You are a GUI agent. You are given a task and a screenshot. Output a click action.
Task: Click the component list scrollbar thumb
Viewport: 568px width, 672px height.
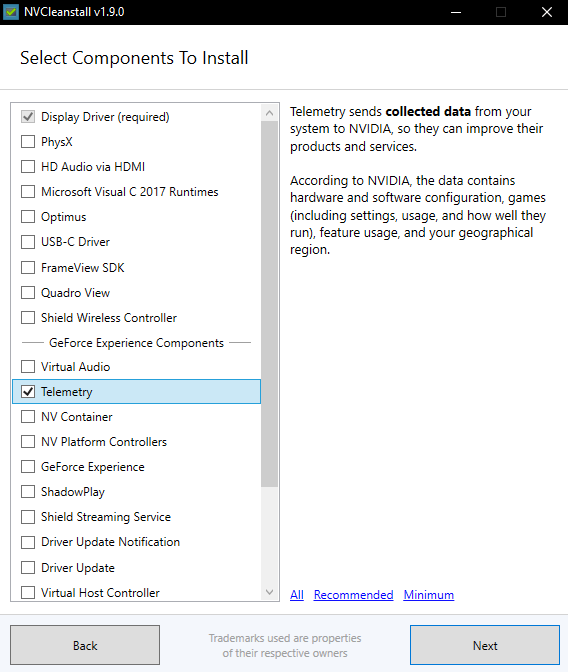[x=269, y=304]
